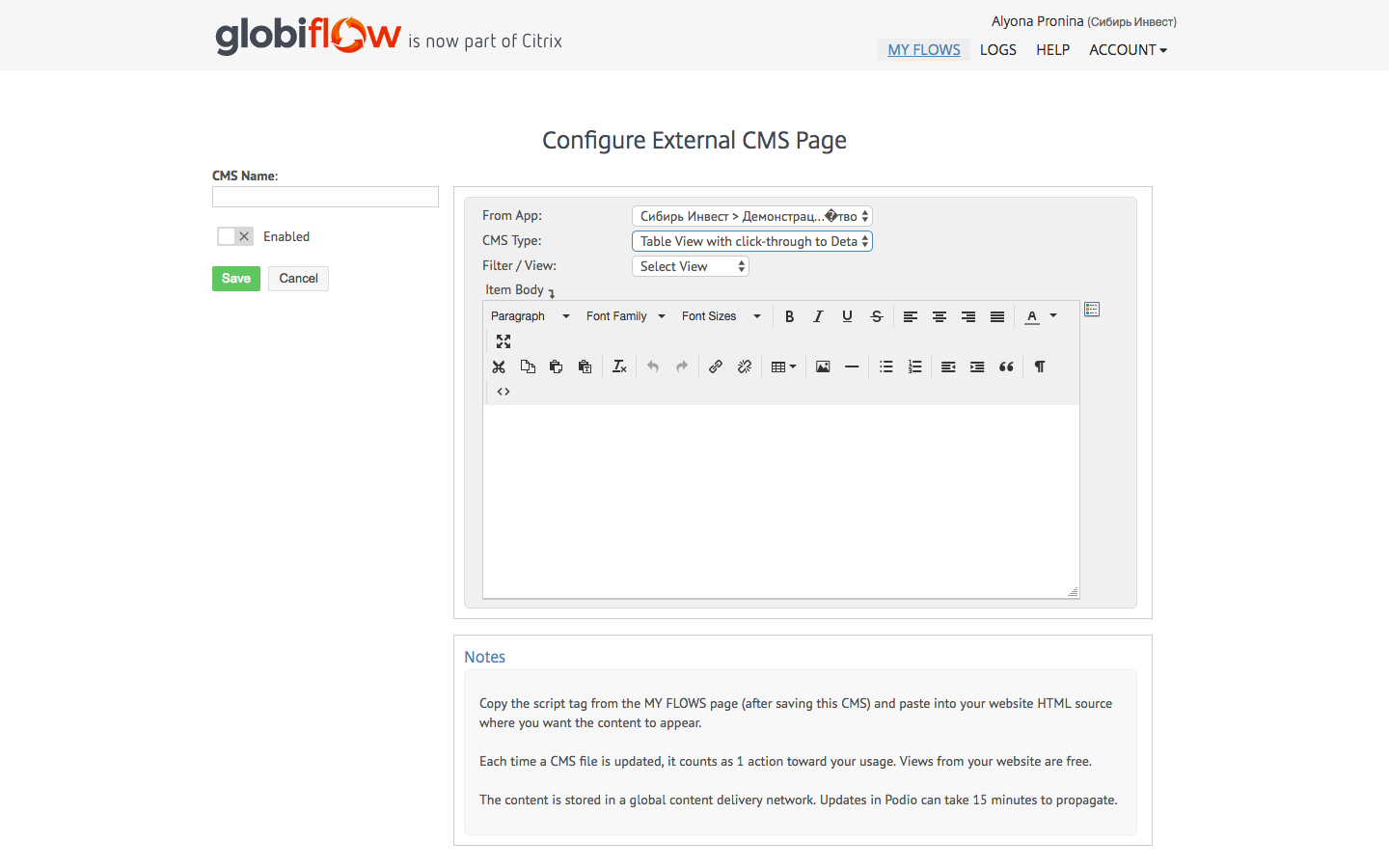
Task: Open the ACCOUNT menu
Action: 1127,50
